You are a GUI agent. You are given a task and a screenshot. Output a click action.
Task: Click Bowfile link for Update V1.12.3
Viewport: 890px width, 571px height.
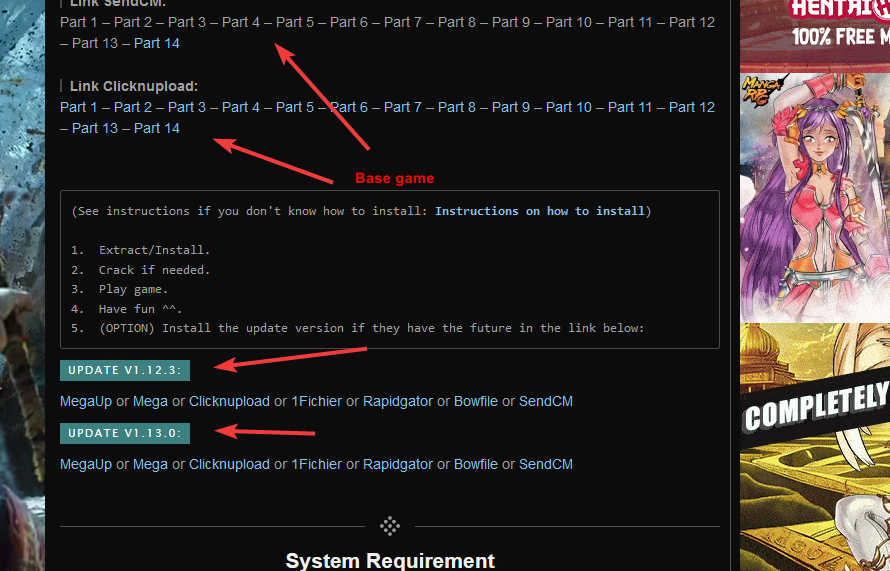(x=476, y=401)
